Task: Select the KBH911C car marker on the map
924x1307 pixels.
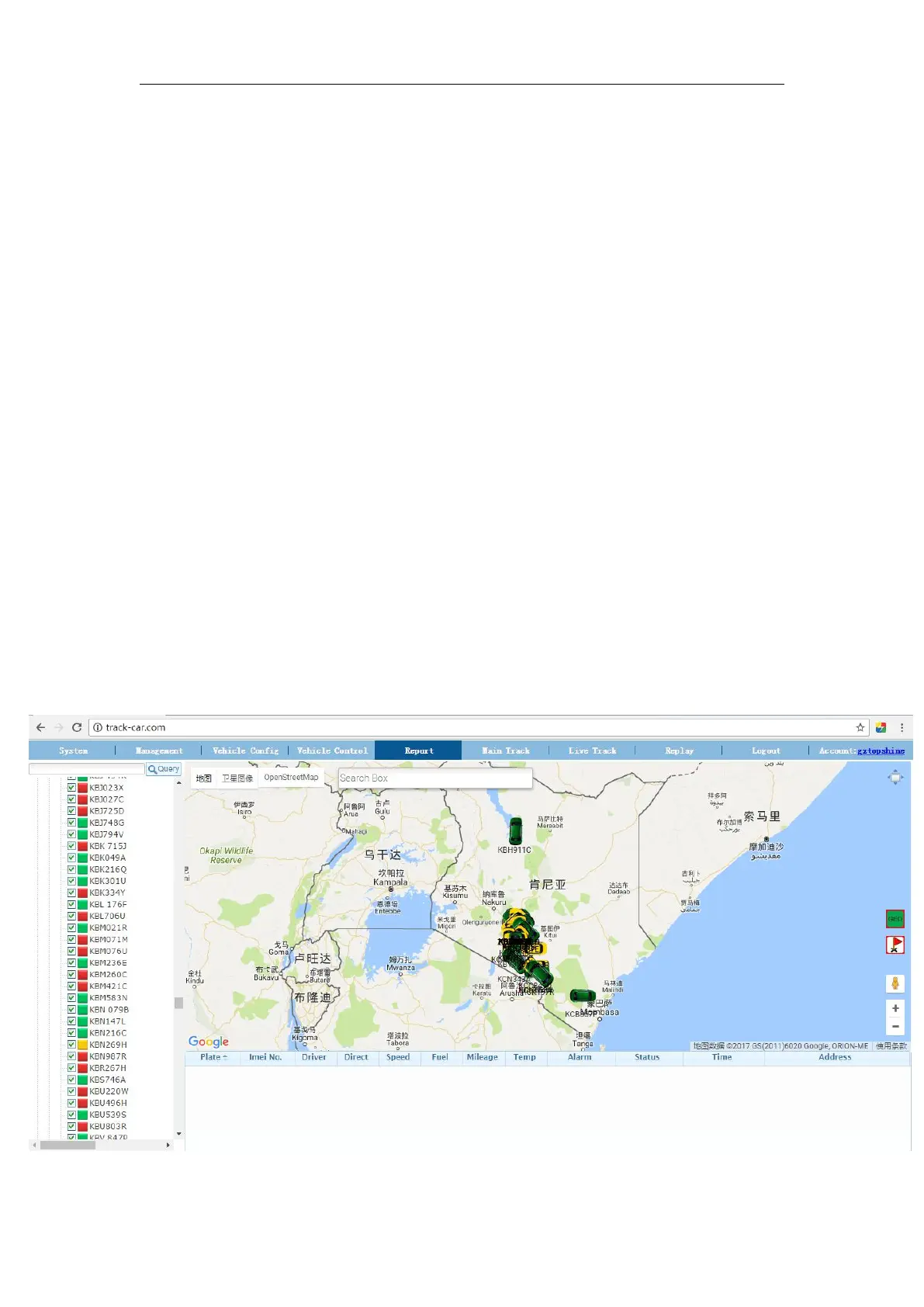Action: [x=515, y=830]
